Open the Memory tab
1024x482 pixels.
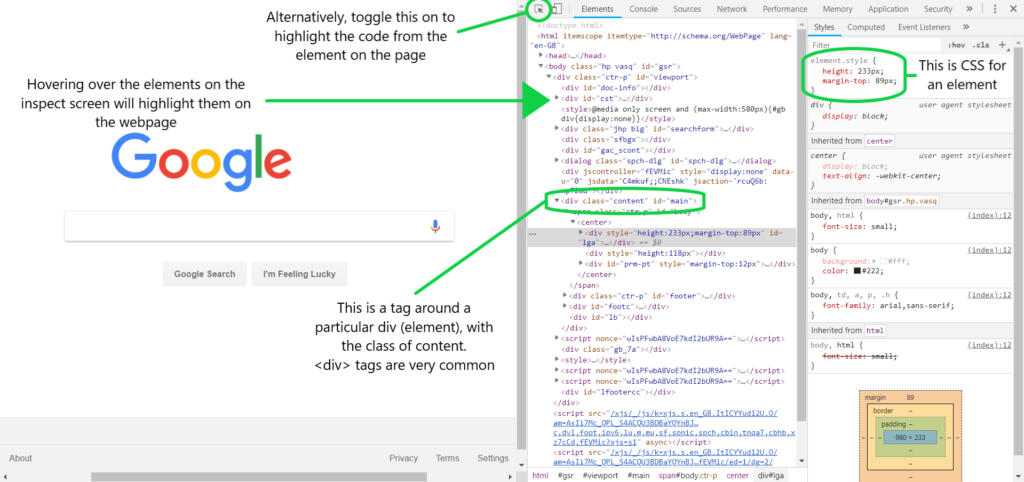tap(837, 9)
